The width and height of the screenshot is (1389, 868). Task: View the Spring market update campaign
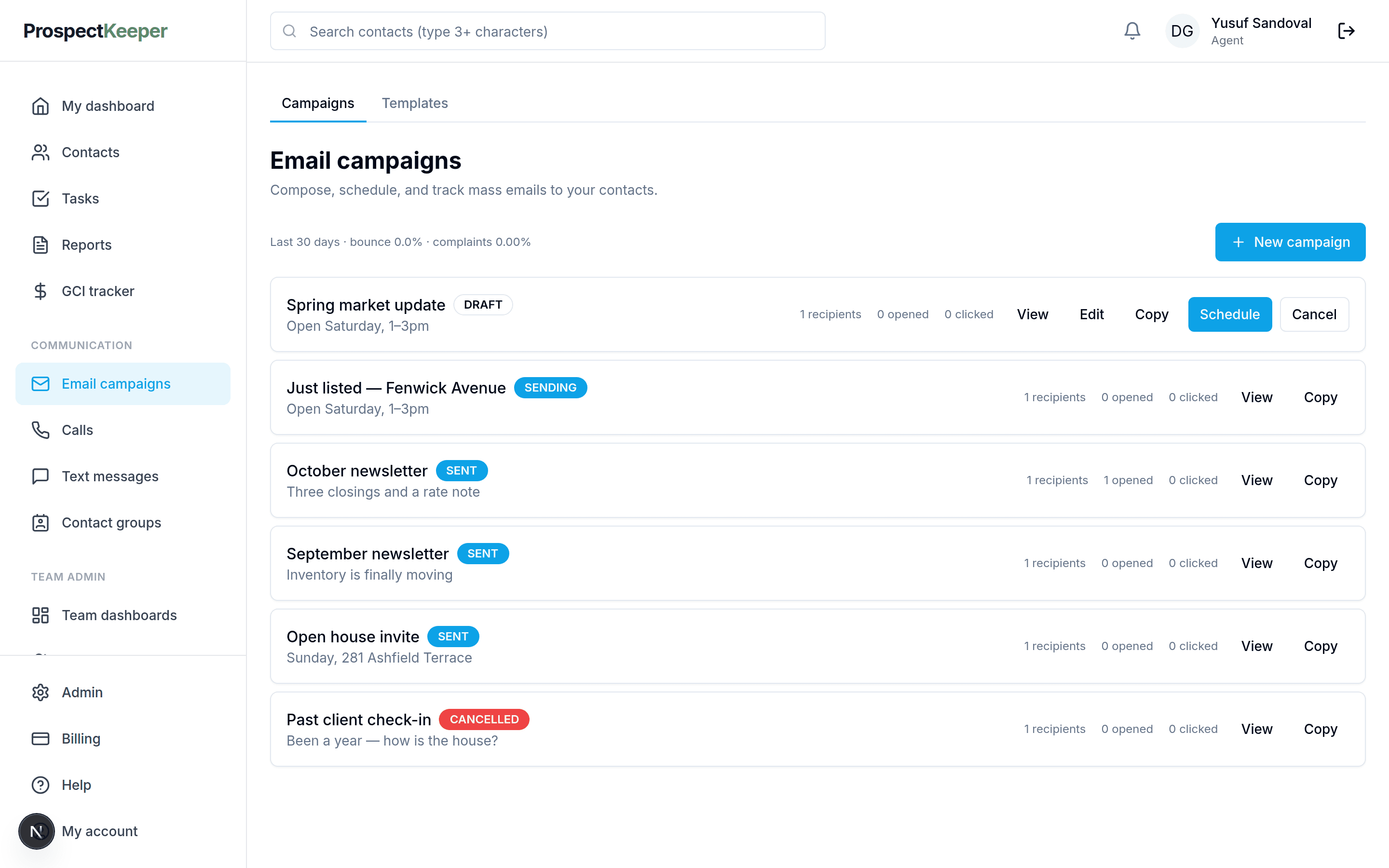pyautogui.click(x=1033, y=314)
